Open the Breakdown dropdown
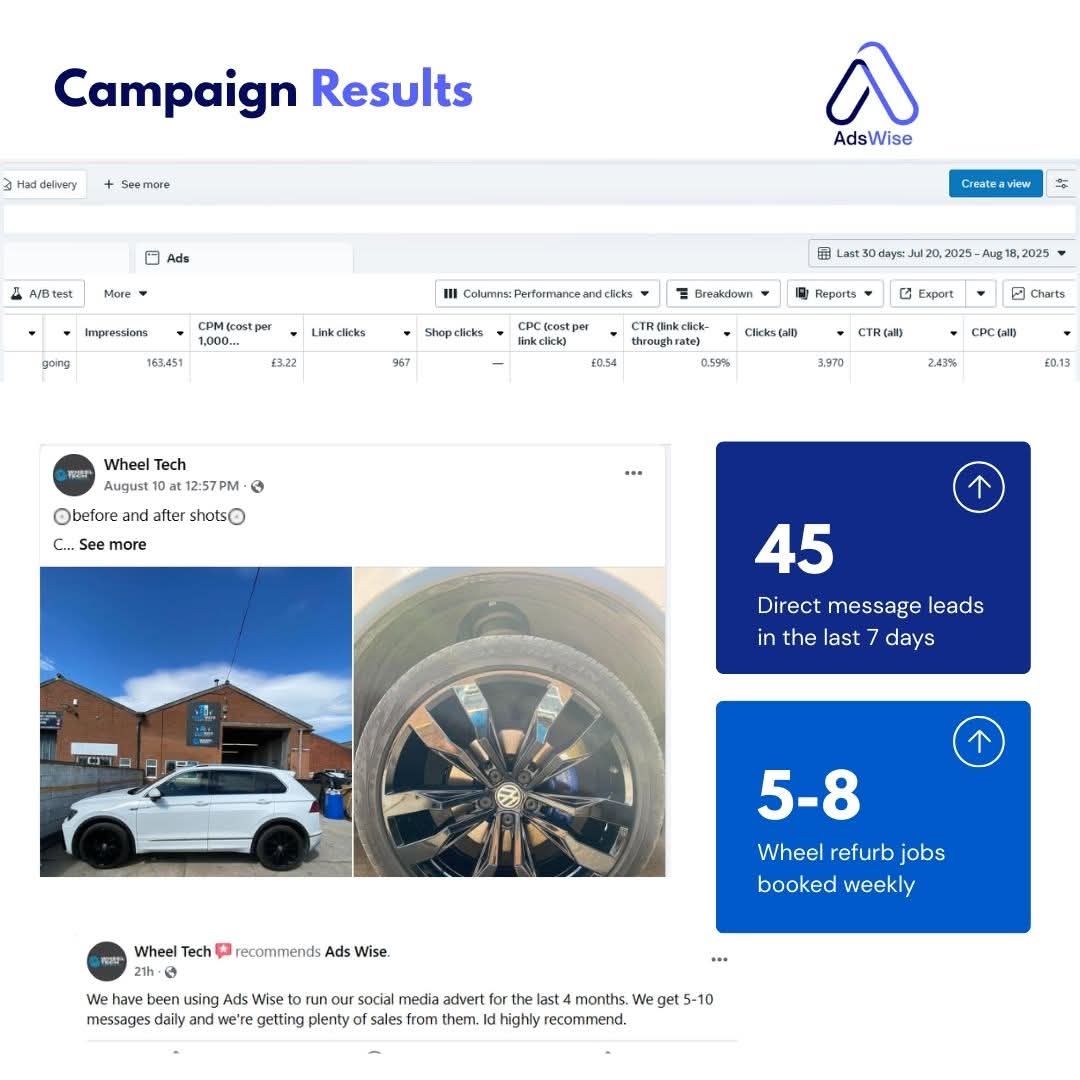This screenshot has width=1080, height=1080. point(723,293)
